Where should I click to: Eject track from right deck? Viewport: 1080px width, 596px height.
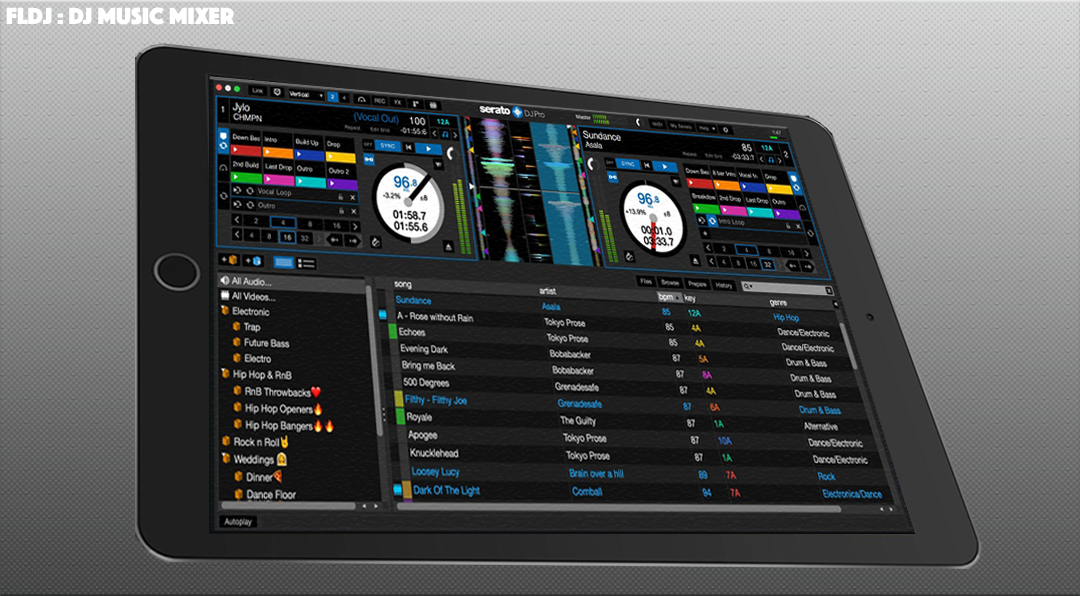(x=696, y=261)
